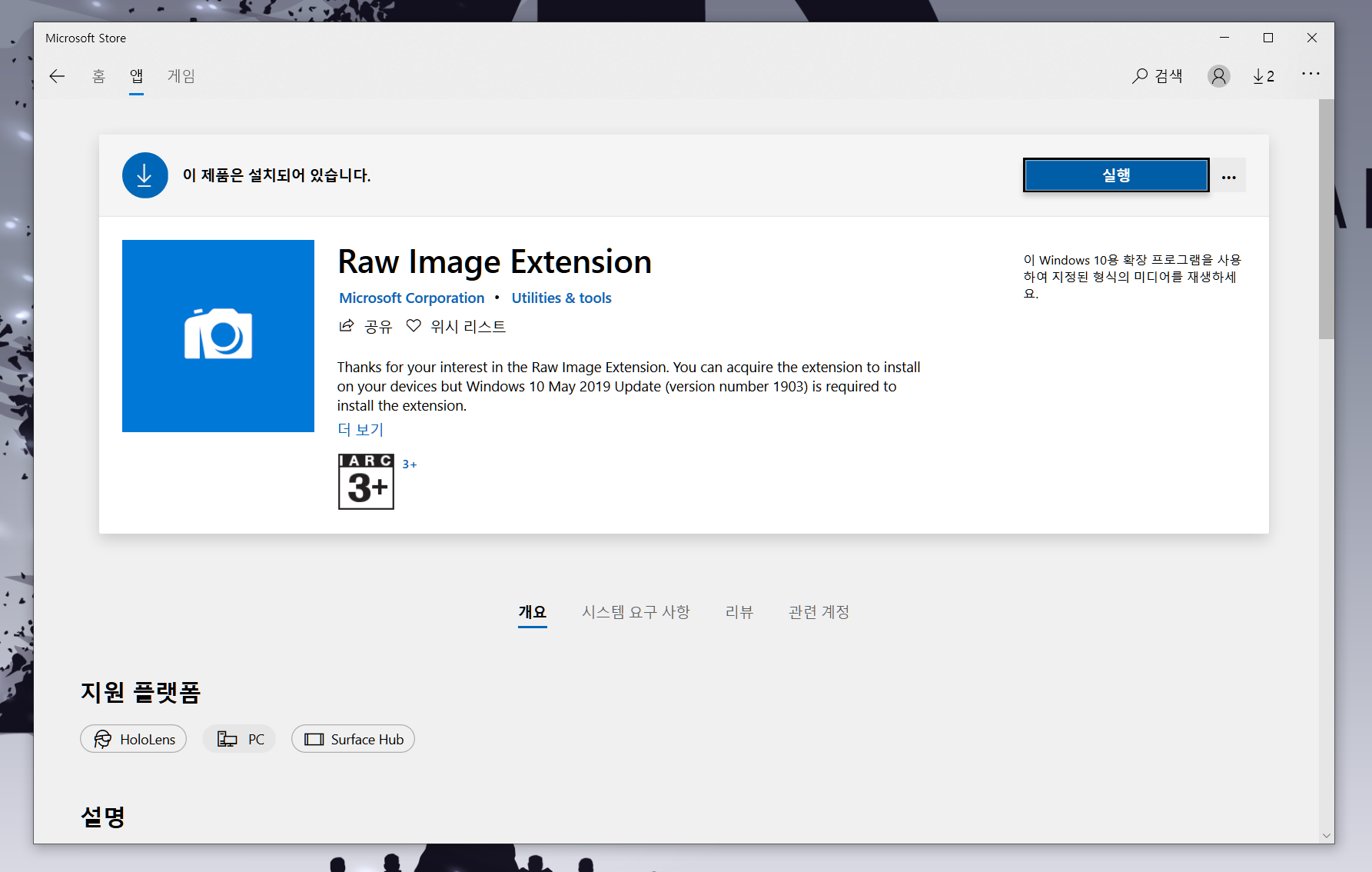Select the 앱 tab
Screen dimensions: 1372x872
tap(136, 76)
